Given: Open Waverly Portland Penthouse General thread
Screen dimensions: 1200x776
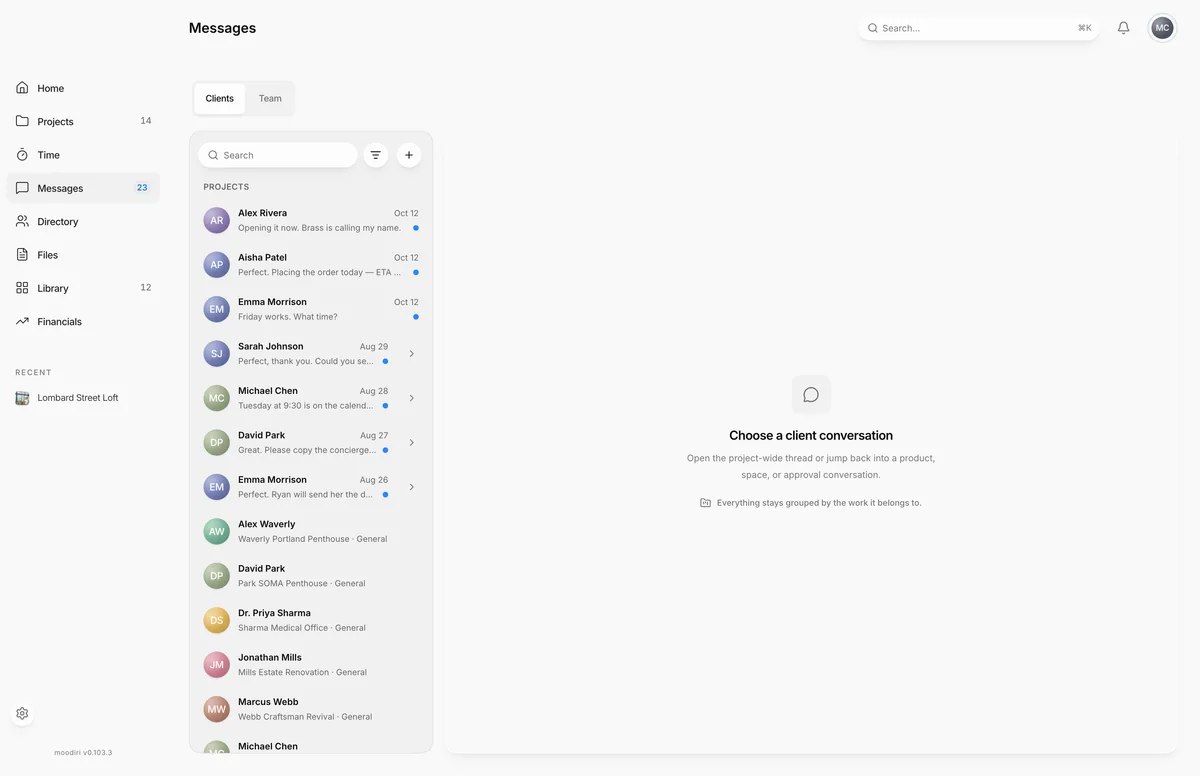Looking at the screenshot, I should pos(311,531).
